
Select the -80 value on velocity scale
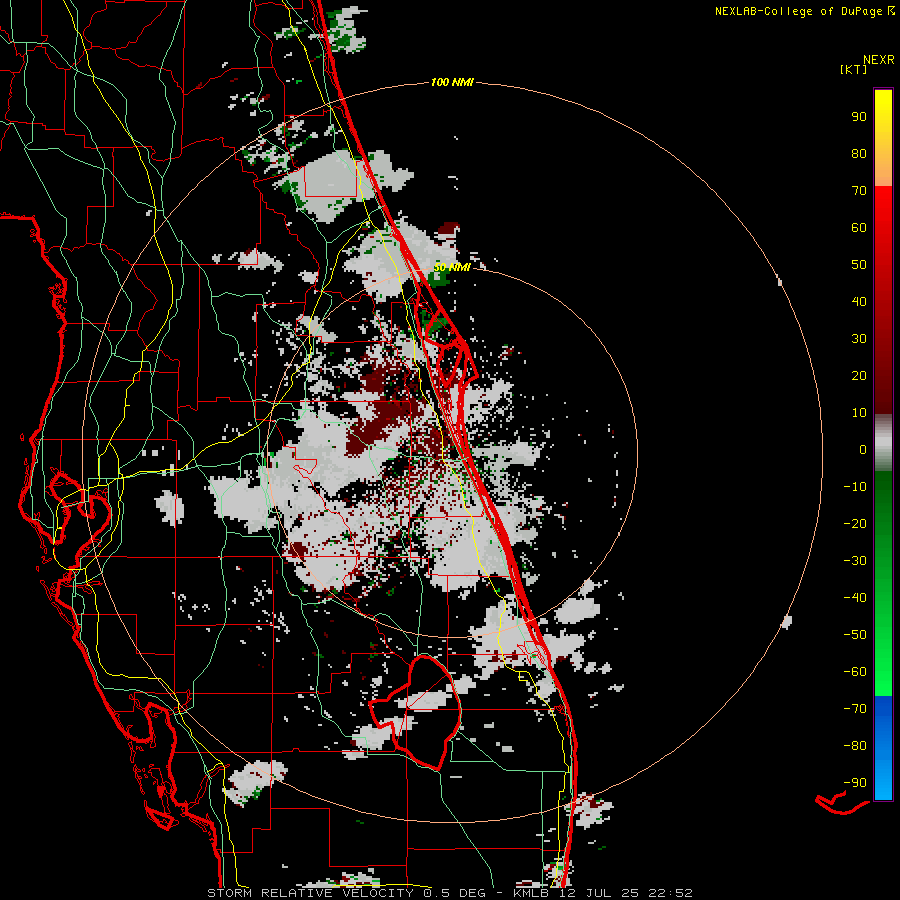[855, 746]
